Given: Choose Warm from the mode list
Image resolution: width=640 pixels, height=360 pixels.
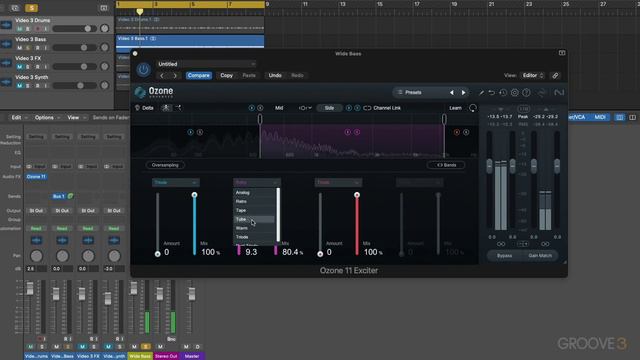Looking at the screenshot, I should (x=254, y=228).
